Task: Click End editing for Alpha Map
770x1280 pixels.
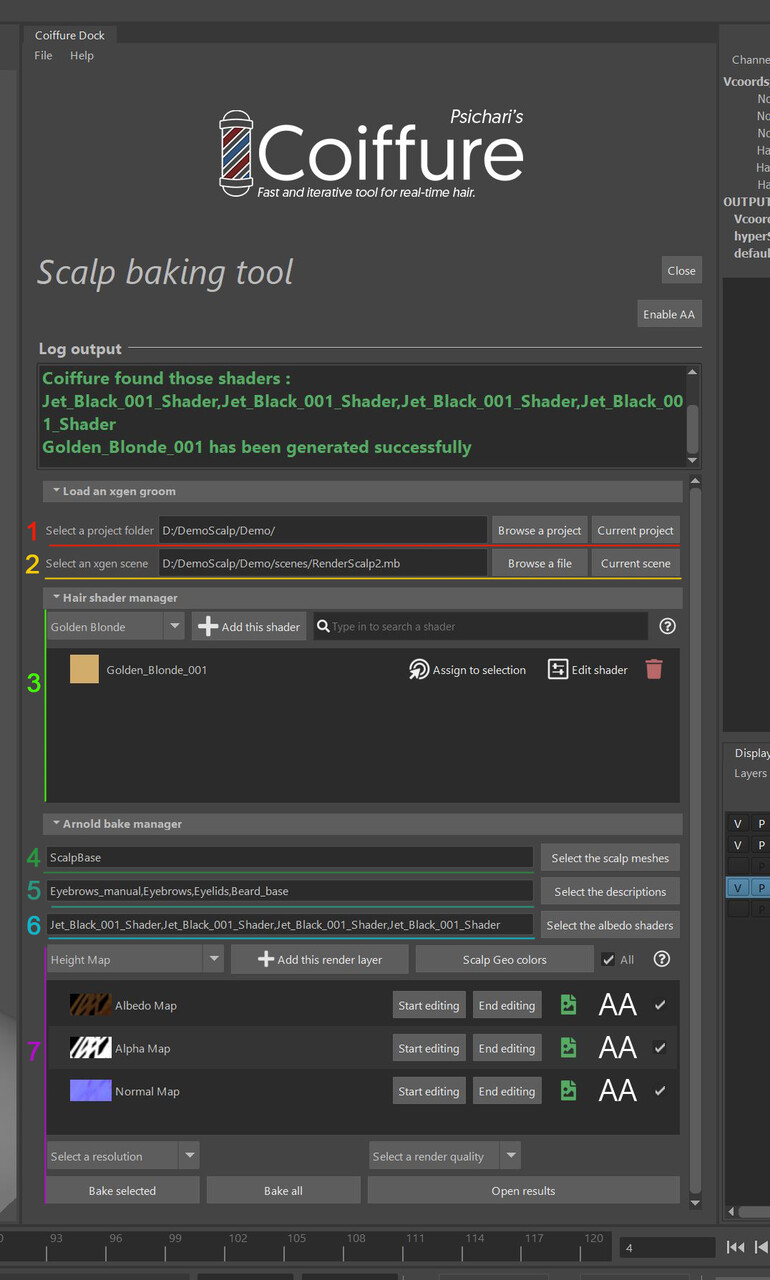Action: (507, 1048)
